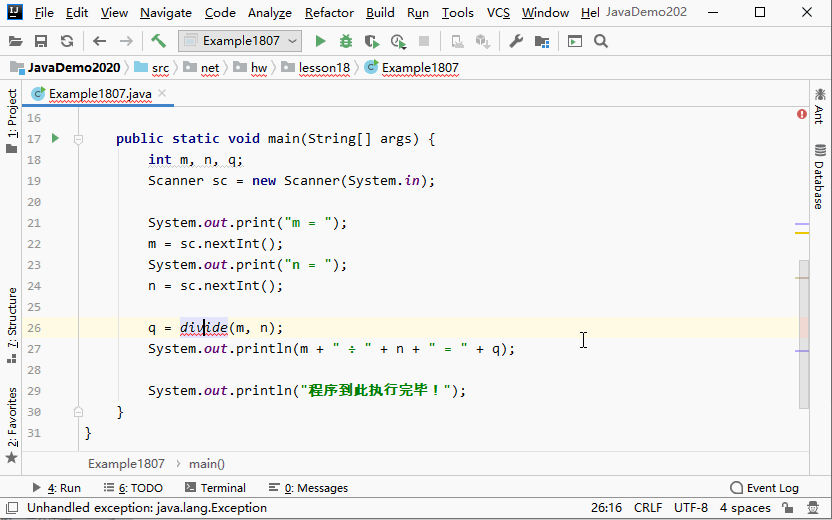Open Project Structure folder icon
The image size is (832, 520).
[x=542, y=41]
